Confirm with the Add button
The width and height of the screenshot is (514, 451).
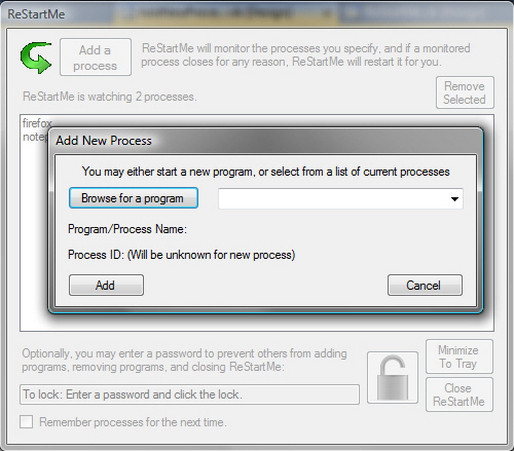point(106,285)
